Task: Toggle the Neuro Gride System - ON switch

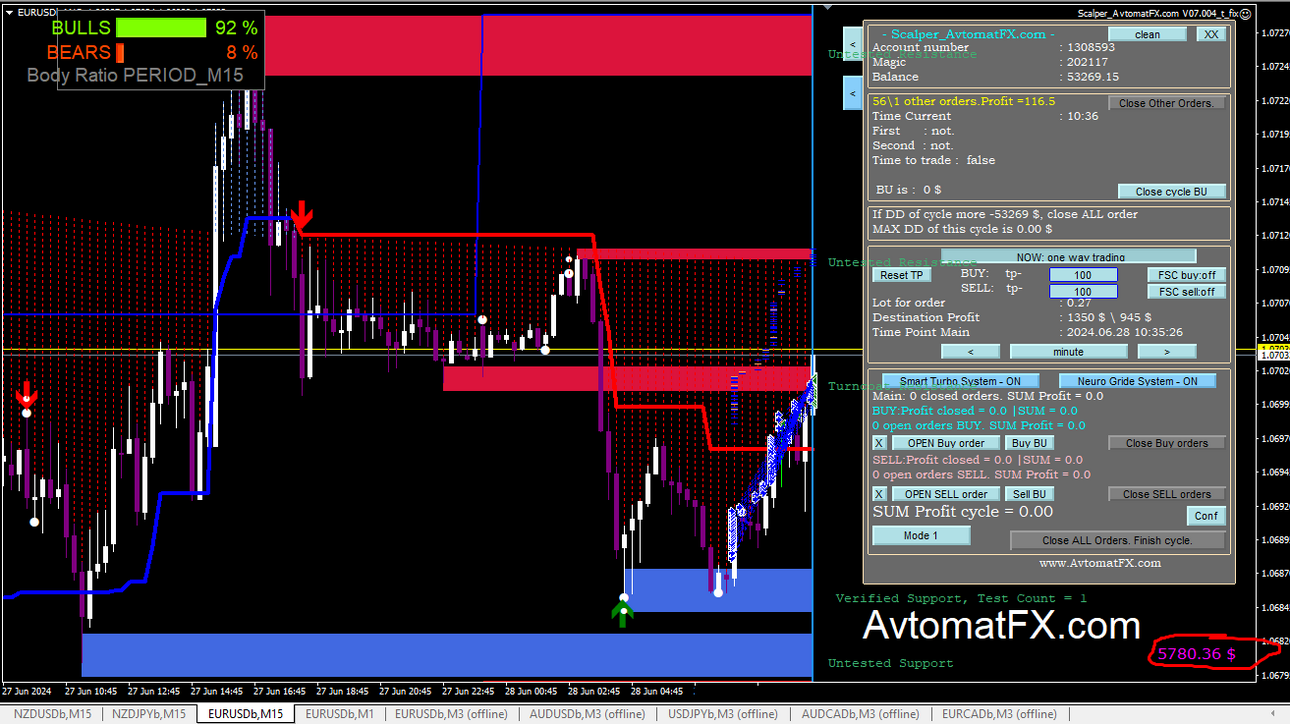Action: (x=1138, y=381)
